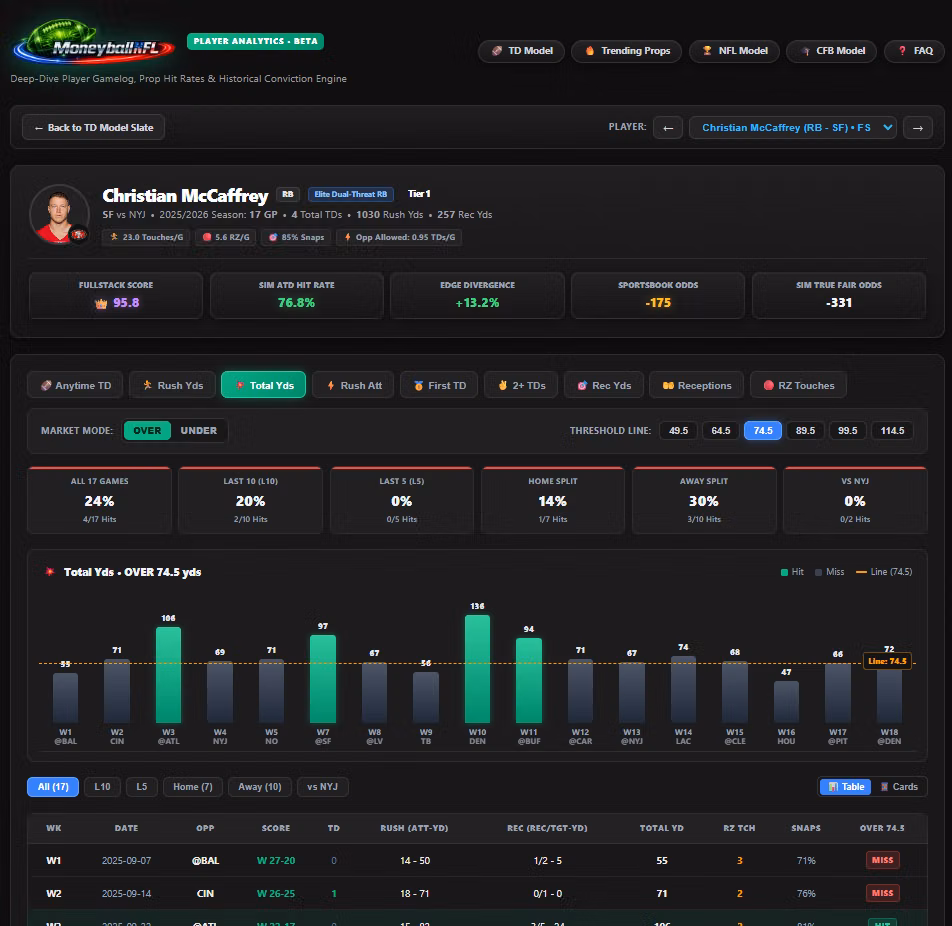Click the W10 DEN 136-yard bar

point(477,669)
